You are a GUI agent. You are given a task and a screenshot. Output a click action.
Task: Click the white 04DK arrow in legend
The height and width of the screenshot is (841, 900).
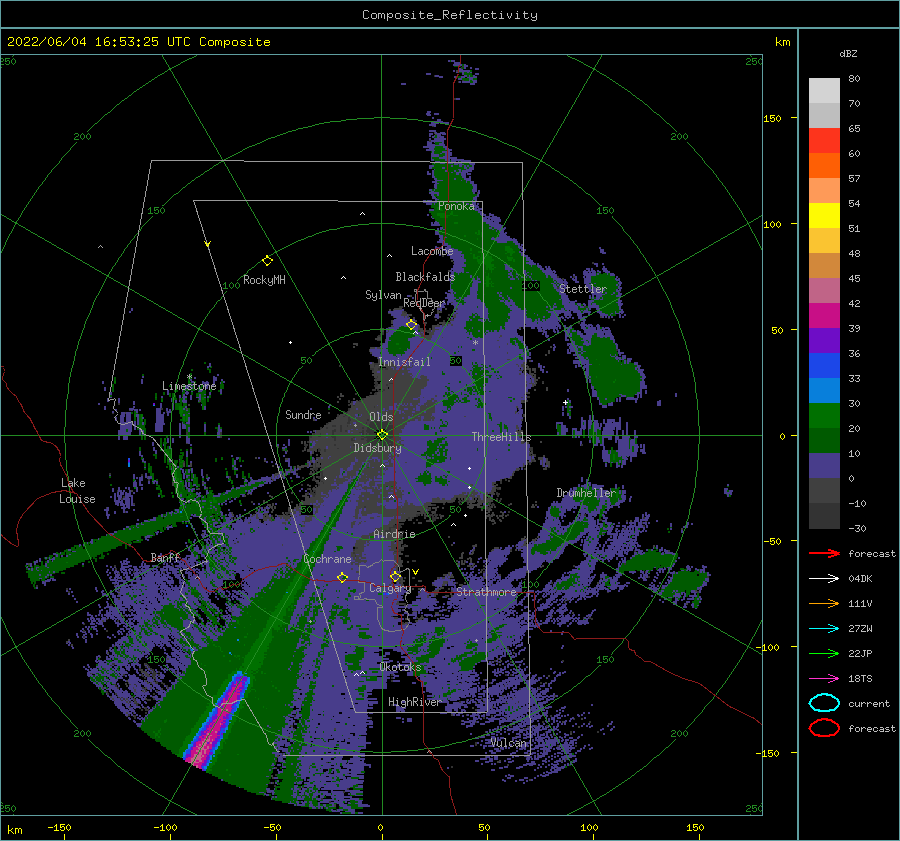(824, 578)
